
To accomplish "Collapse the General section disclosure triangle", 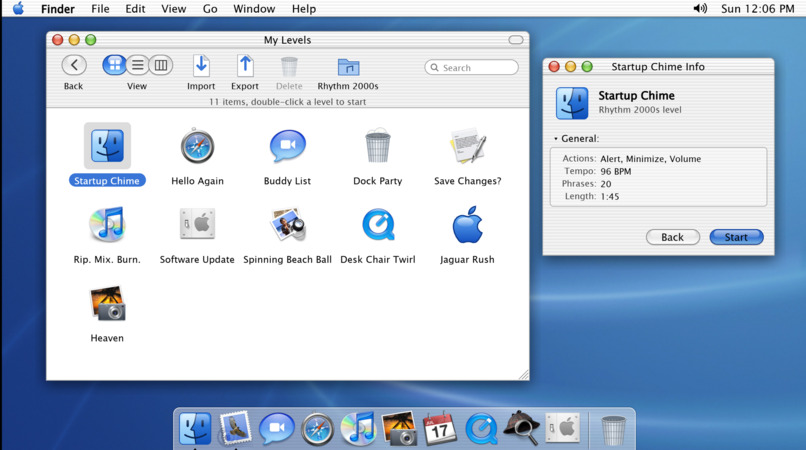I will point(556,139).
